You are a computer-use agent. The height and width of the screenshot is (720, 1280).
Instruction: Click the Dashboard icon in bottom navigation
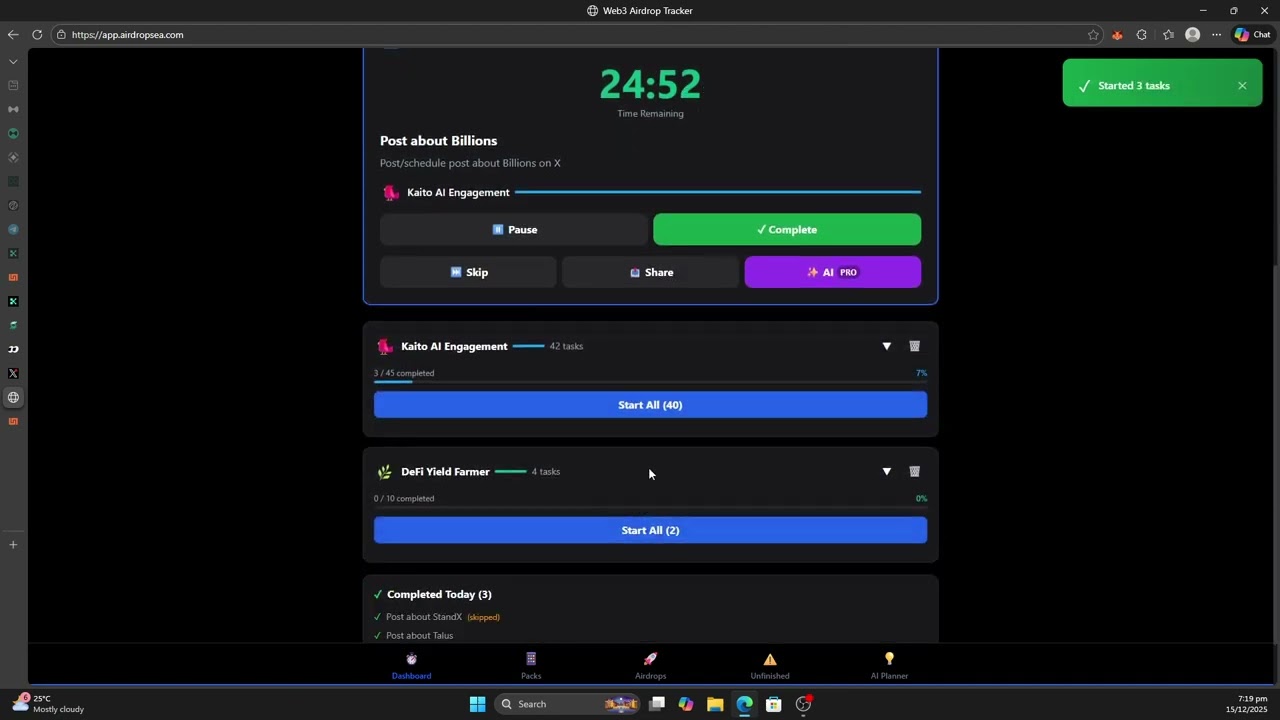(411, 659)
